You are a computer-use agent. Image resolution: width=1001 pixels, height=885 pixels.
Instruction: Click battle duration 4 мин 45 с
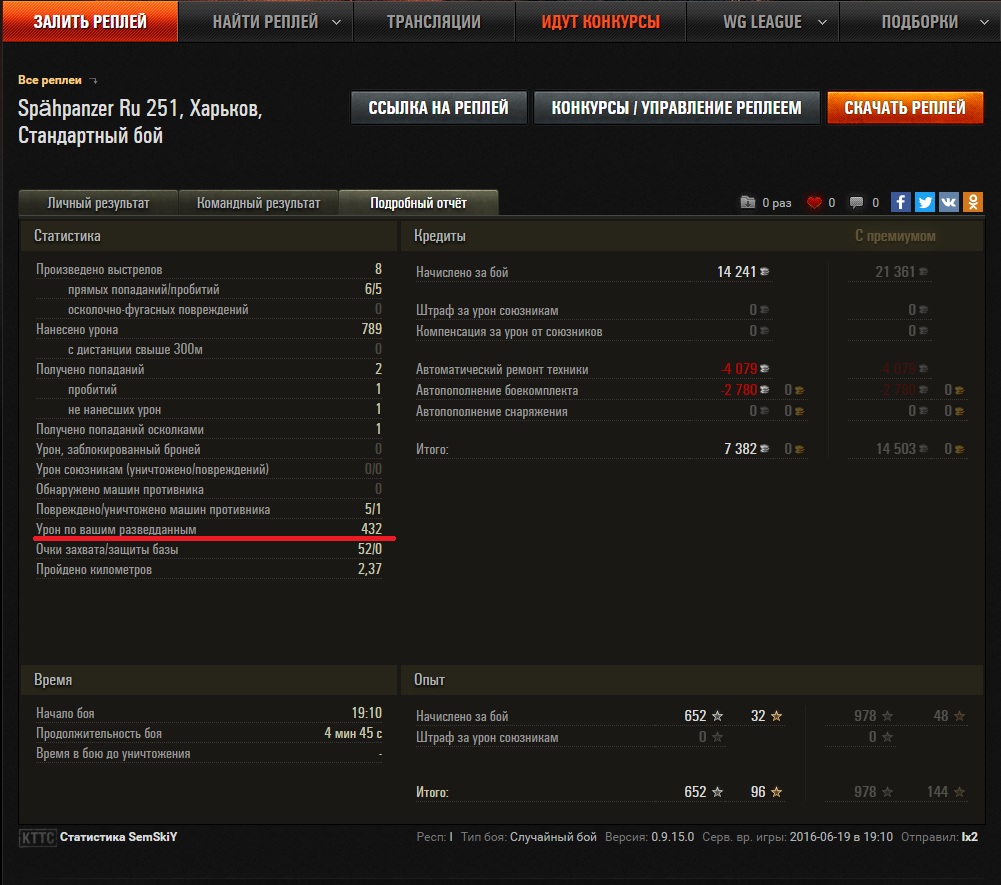pos(353,733)
